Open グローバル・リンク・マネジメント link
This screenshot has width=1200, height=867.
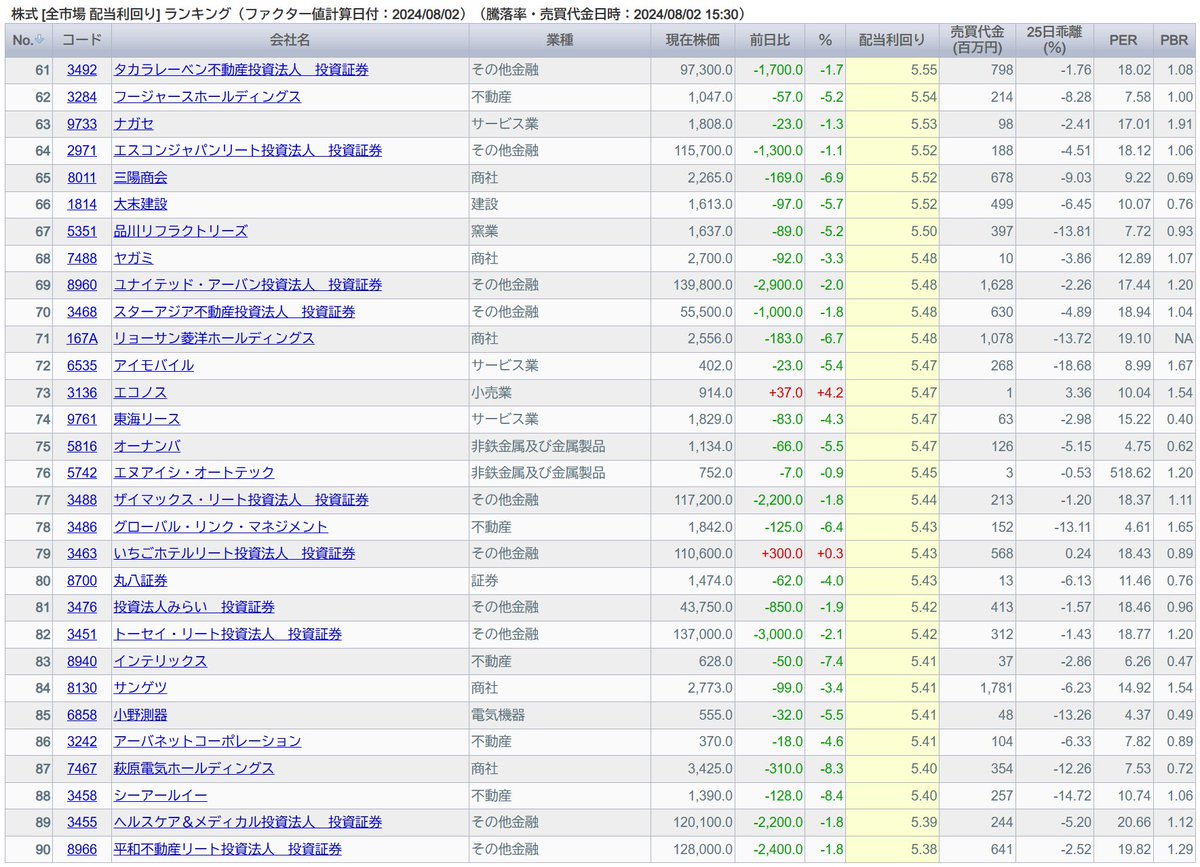pyautogui.click(x=221, y=526)
